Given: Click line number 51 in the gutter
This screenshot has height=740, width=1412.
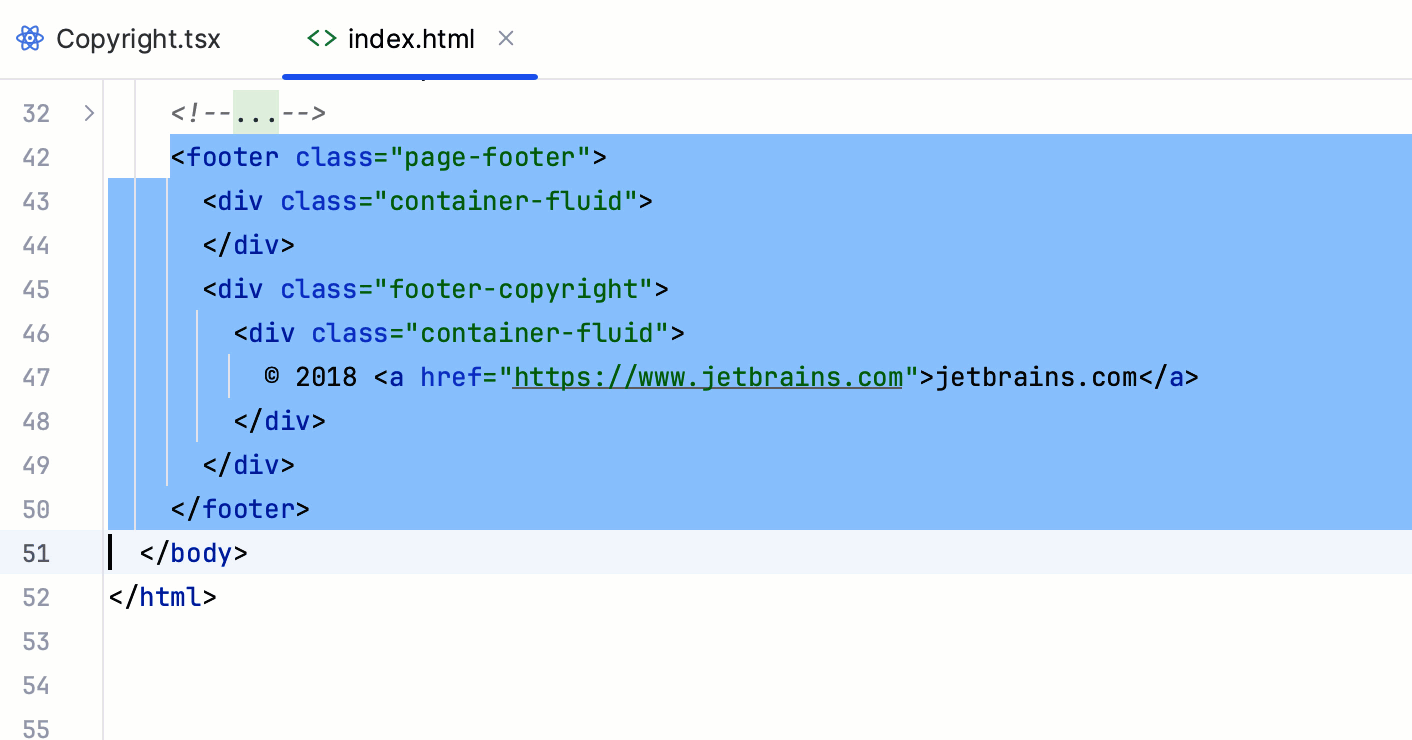Looking at the screenshot, I should 36,553.
